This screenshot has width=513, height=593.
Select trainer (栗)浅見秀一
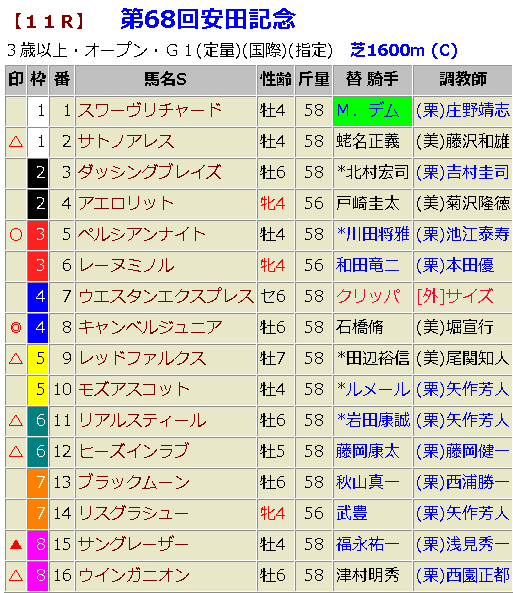pyautogui.click(x=463, y=545)
